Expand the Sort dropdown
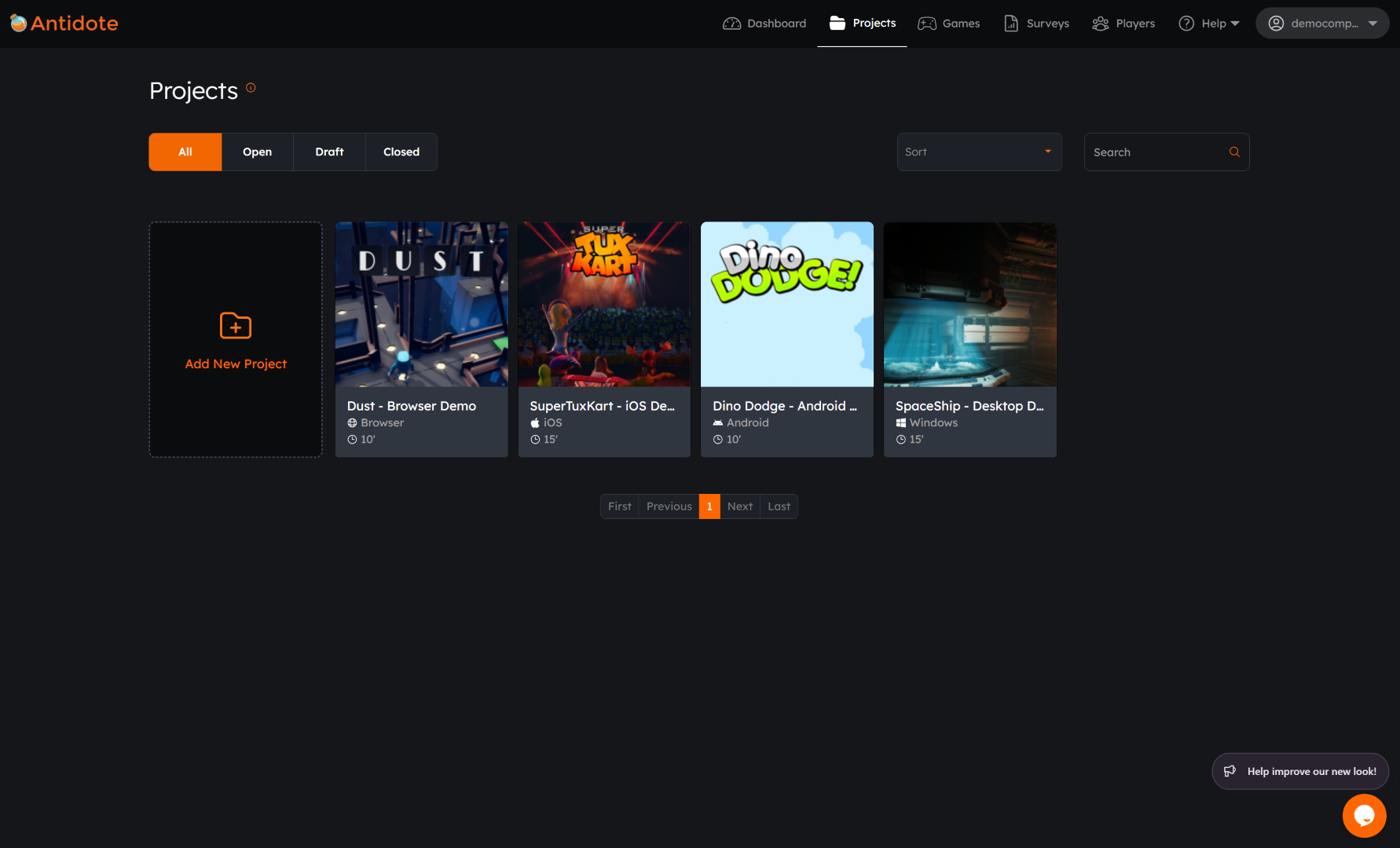The height and width of the screenshot is (848, 1400). tap(979, 152)
